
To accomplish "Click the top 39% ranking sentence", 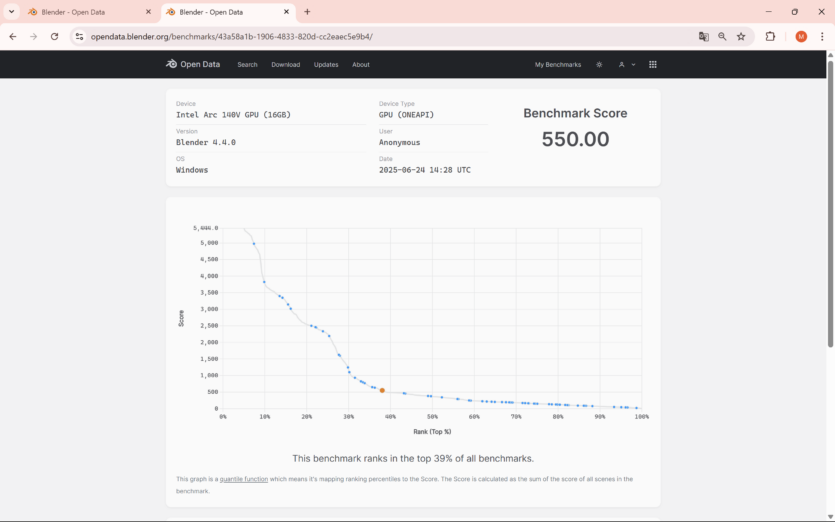I will (413, 458).
